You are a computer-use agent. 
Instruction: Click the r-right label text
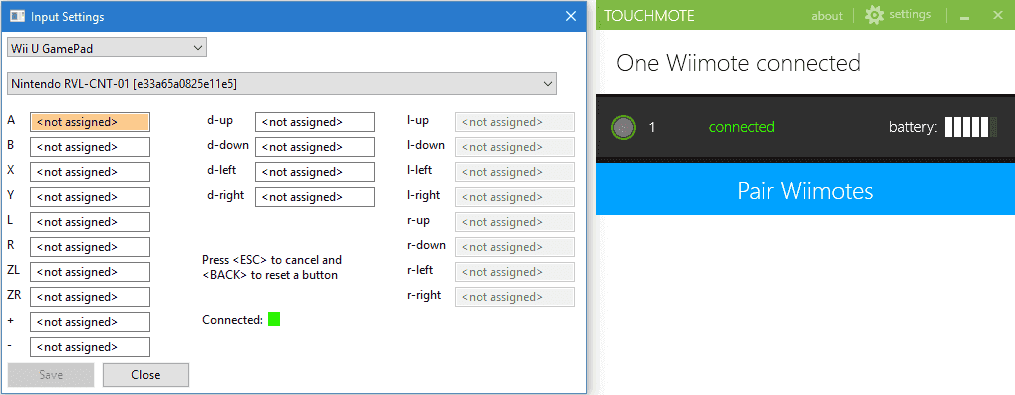tap(424, 295)
